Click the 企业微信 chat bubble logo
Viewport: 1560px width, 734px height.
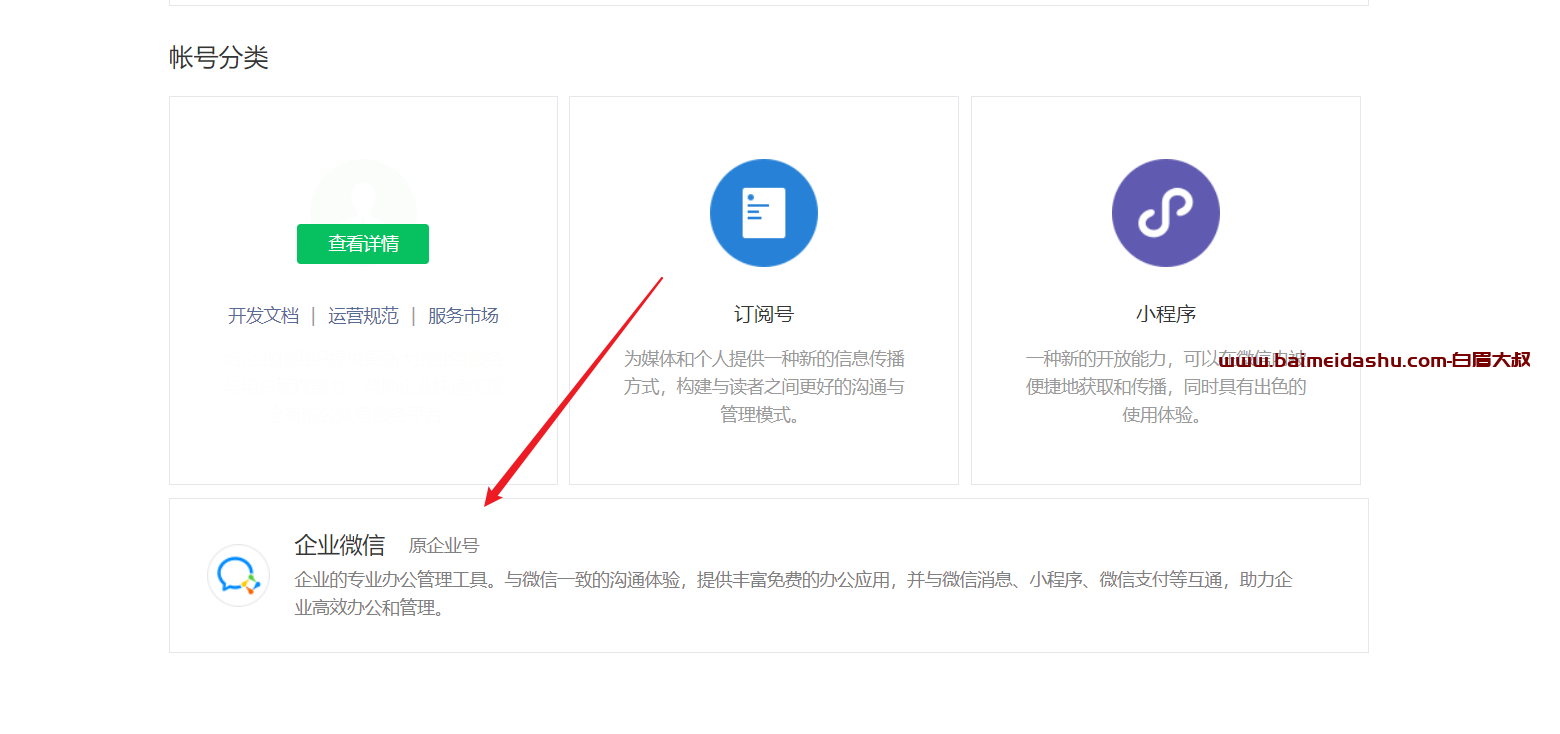pyautogui.click(x=239, y=575)
